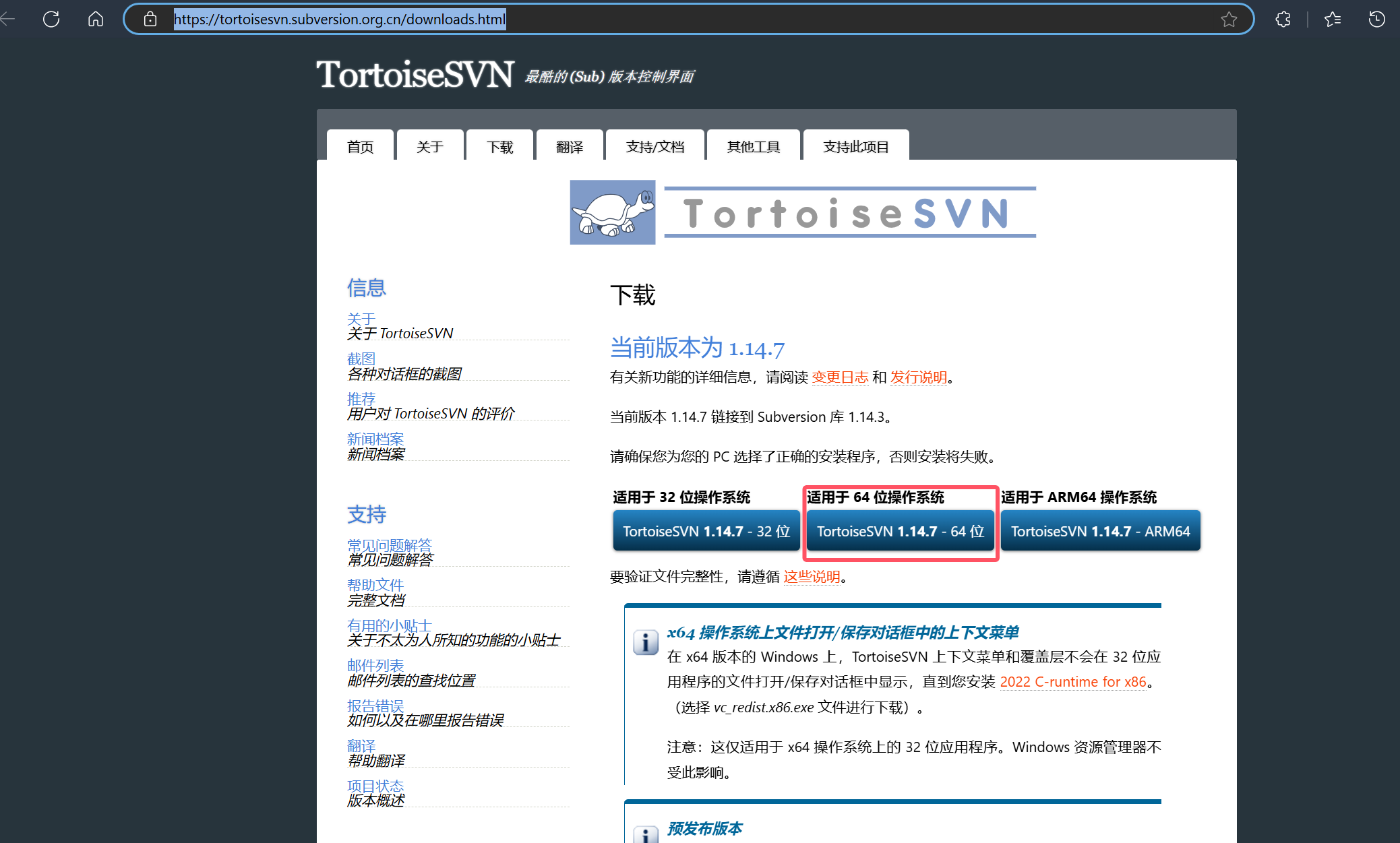This screenshot has height=843, width=1400.
Task: Click heading 适用于 32 位操作系统
Action: point(681,497)
